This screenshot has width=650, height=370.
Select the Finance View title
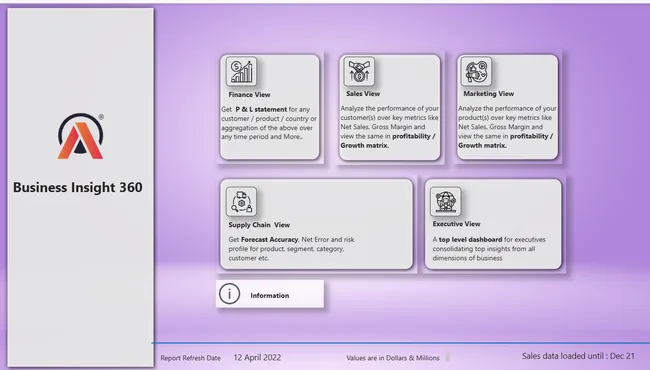[x=249, y=94]
